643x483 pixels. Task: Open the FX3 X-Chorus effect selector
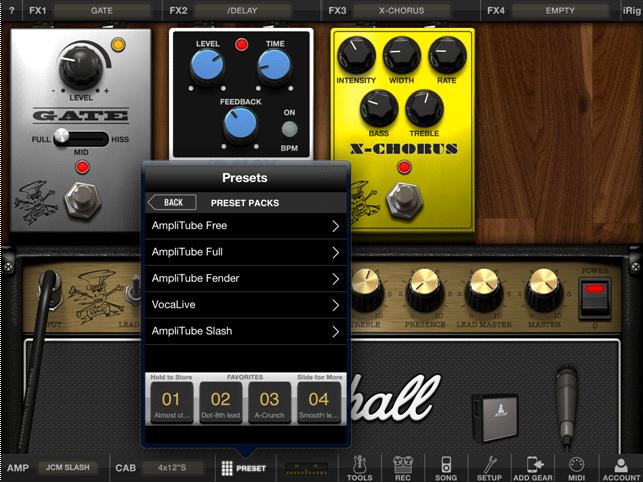click(401, 11)
